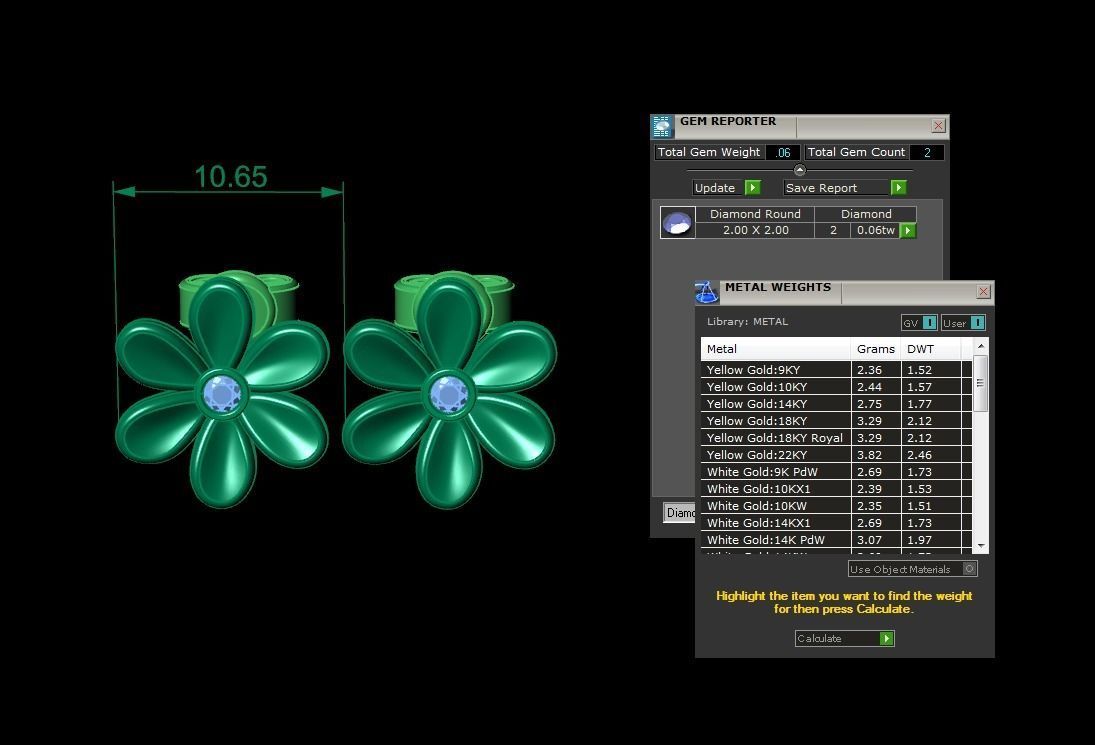Image resolution: width=1095 pixels, height=745 pixels.
Task: Select the Yellow Gold:18KY row
Action: (x=836, y=421)
